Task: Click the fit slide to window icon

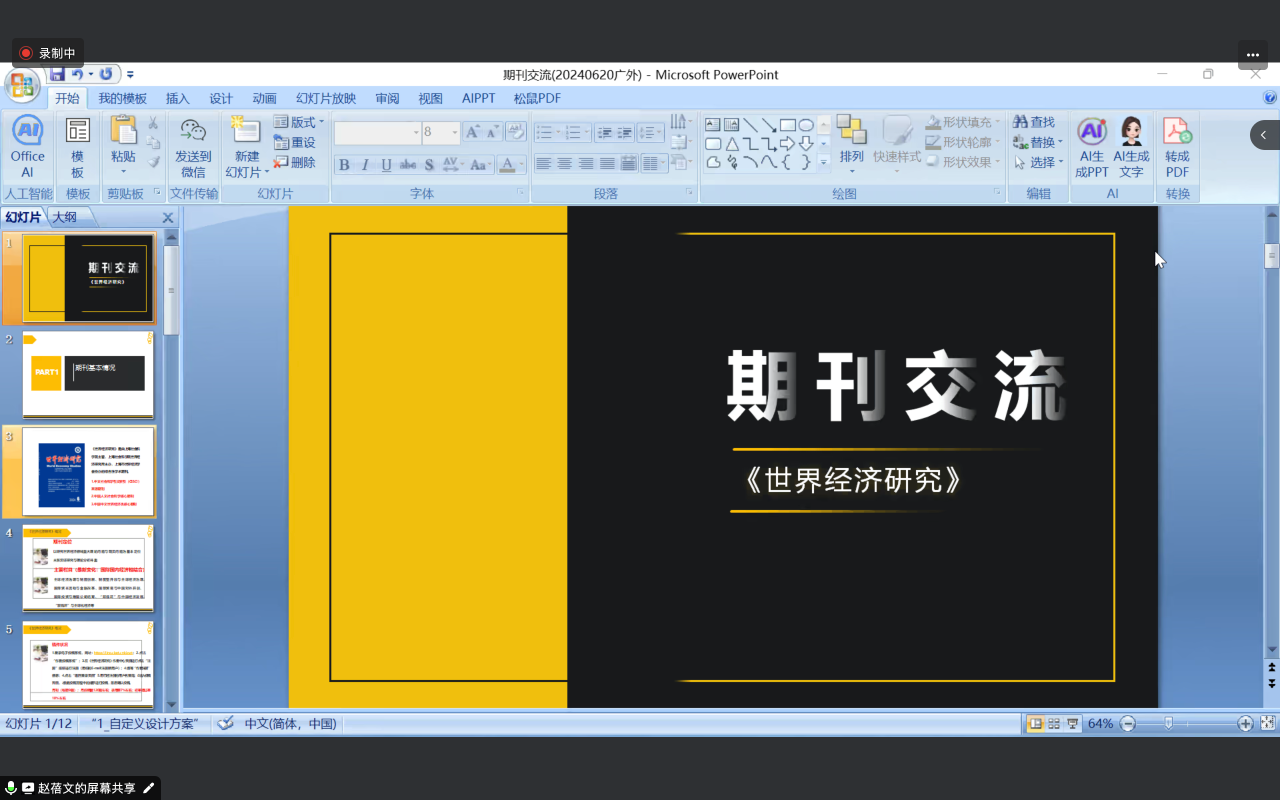Action: tap(1268, 723)
